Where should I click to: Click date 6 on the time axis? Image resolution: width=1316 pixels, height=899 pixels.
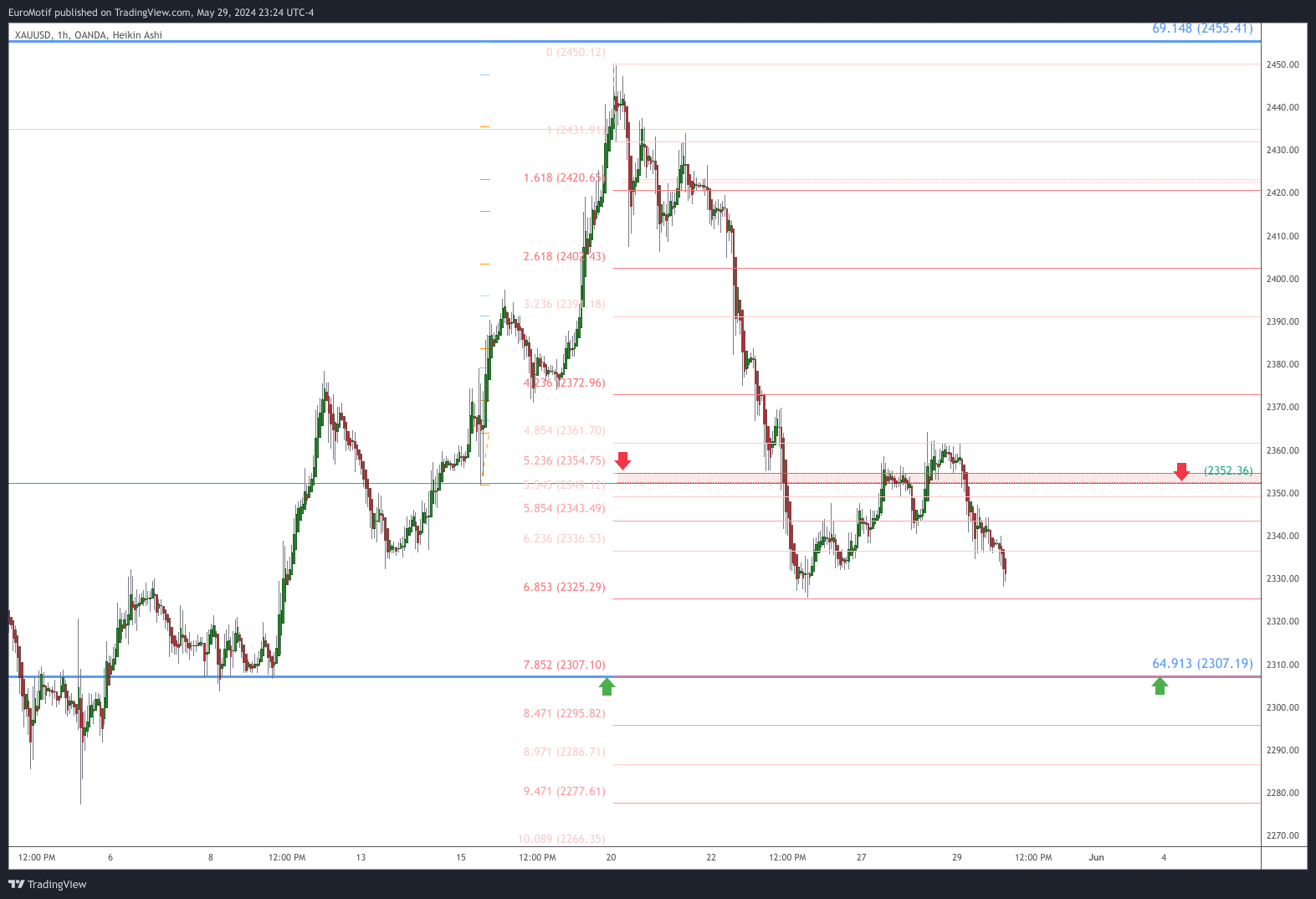point(110,857)
